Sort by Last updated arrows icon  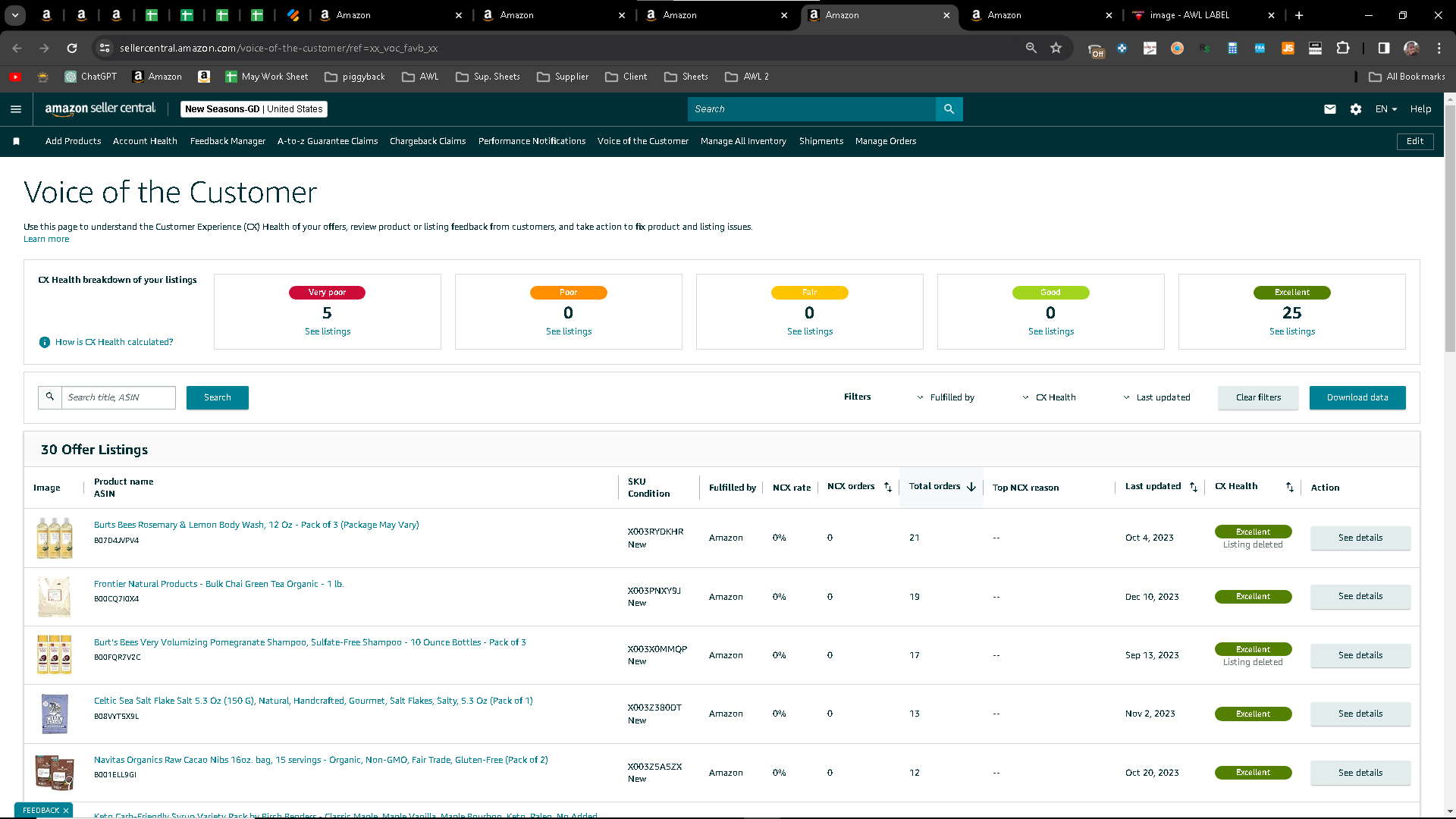click(1194, 487)
